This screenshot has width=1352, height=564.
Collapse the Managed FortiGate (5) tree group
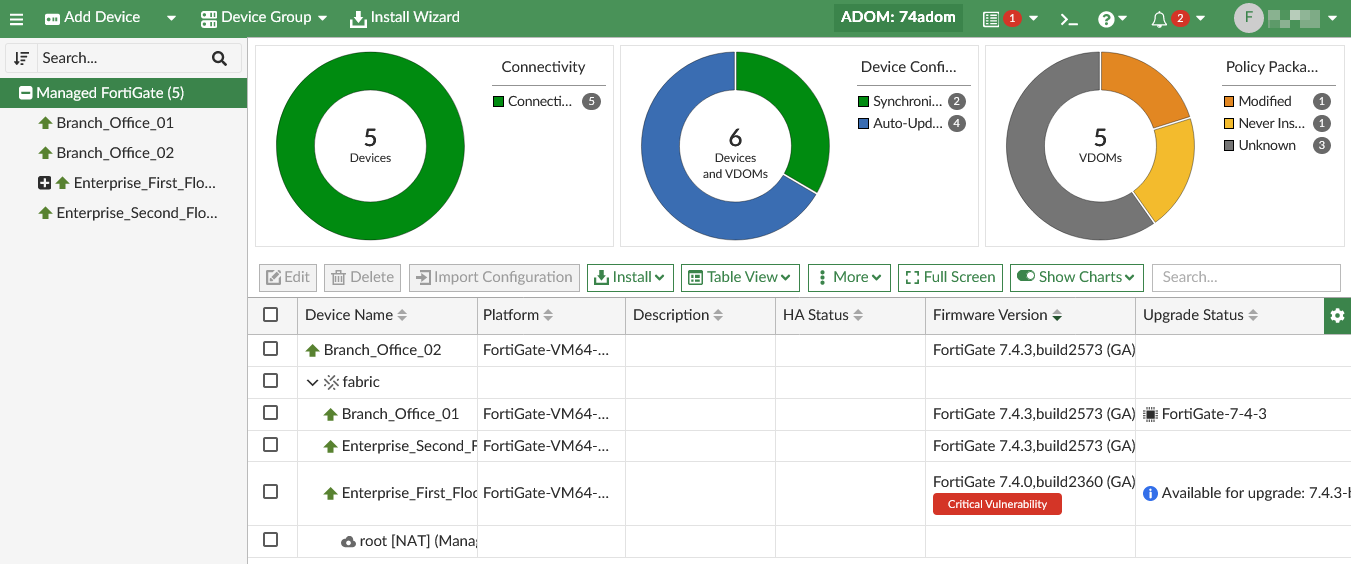tap(26, 93)
